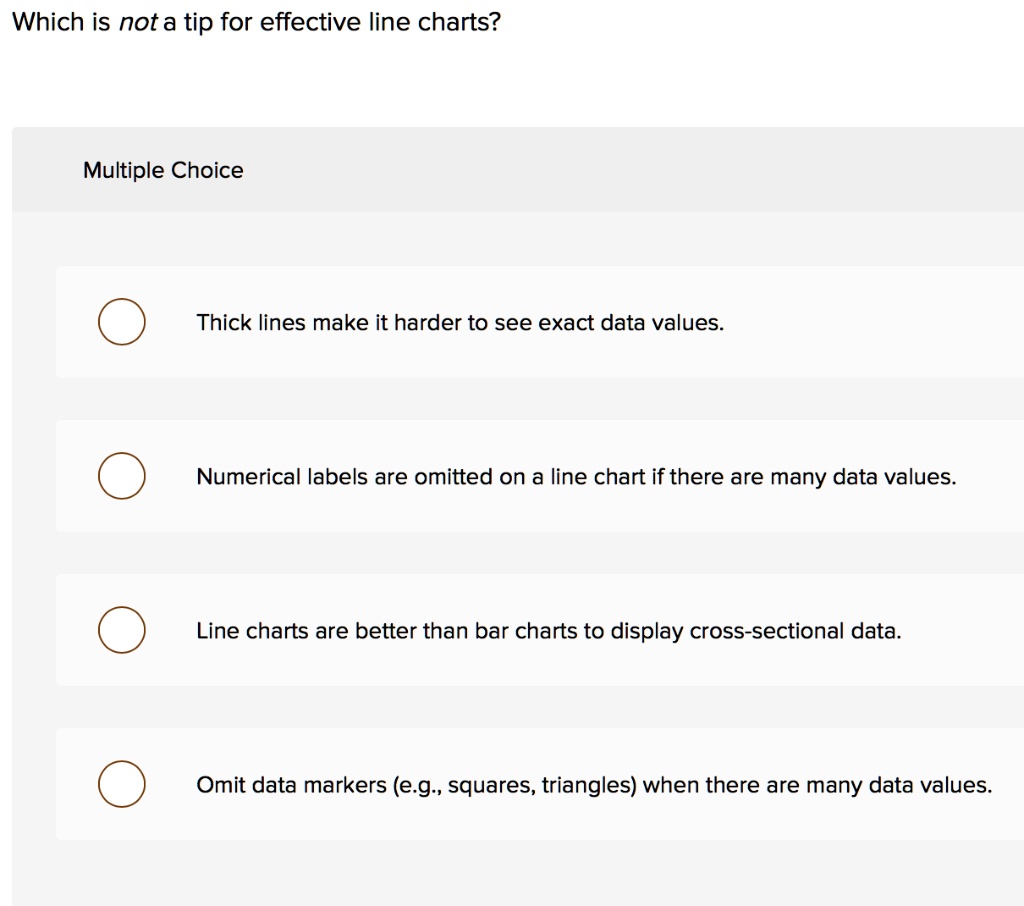Select the radio button for the thick lines answer
1024x906 pixels.
[x=121, y=321]
